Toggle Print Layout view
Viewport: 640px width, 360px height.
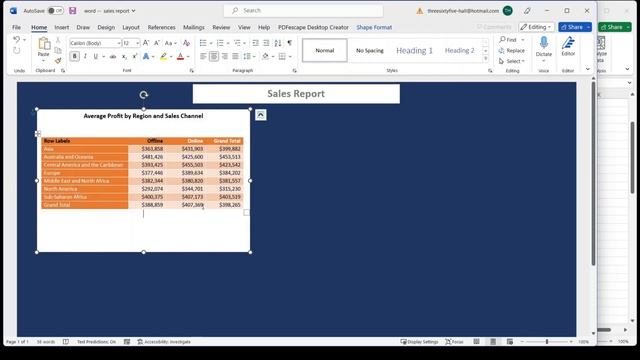tap(493, 342)
